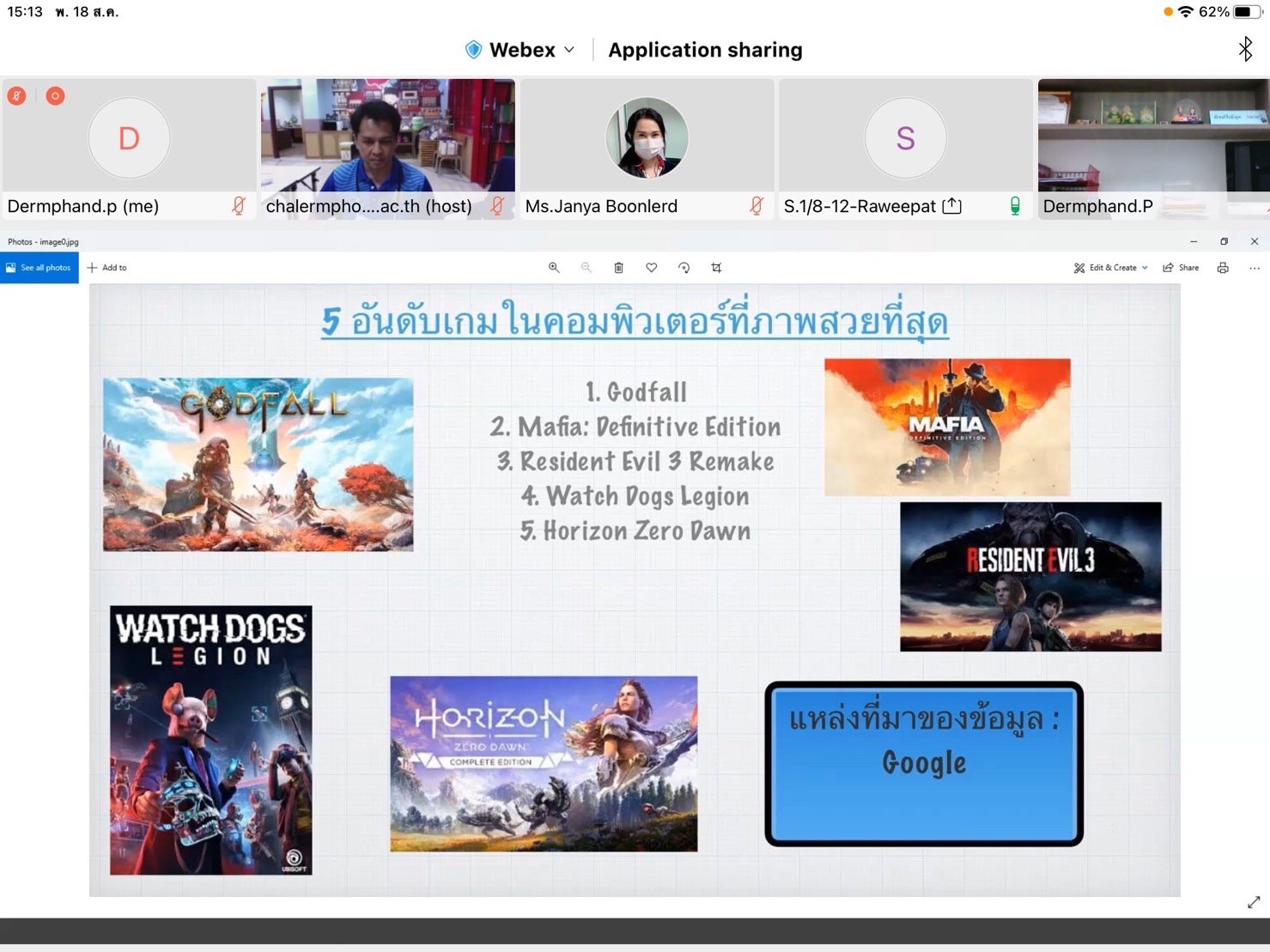Click the crop tool icon
Viewport: 1270px width, 952px height.
(x=716, y=268)
